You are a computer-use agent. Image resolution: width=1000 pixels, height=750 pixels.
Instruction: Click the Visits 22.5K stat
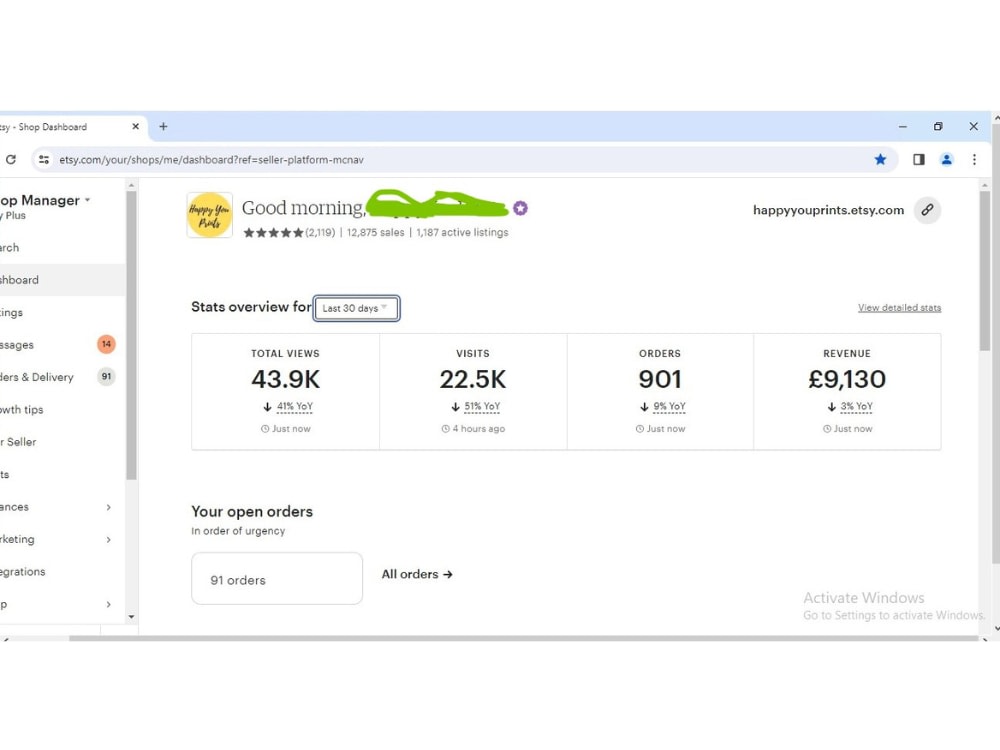pos(473,379)
